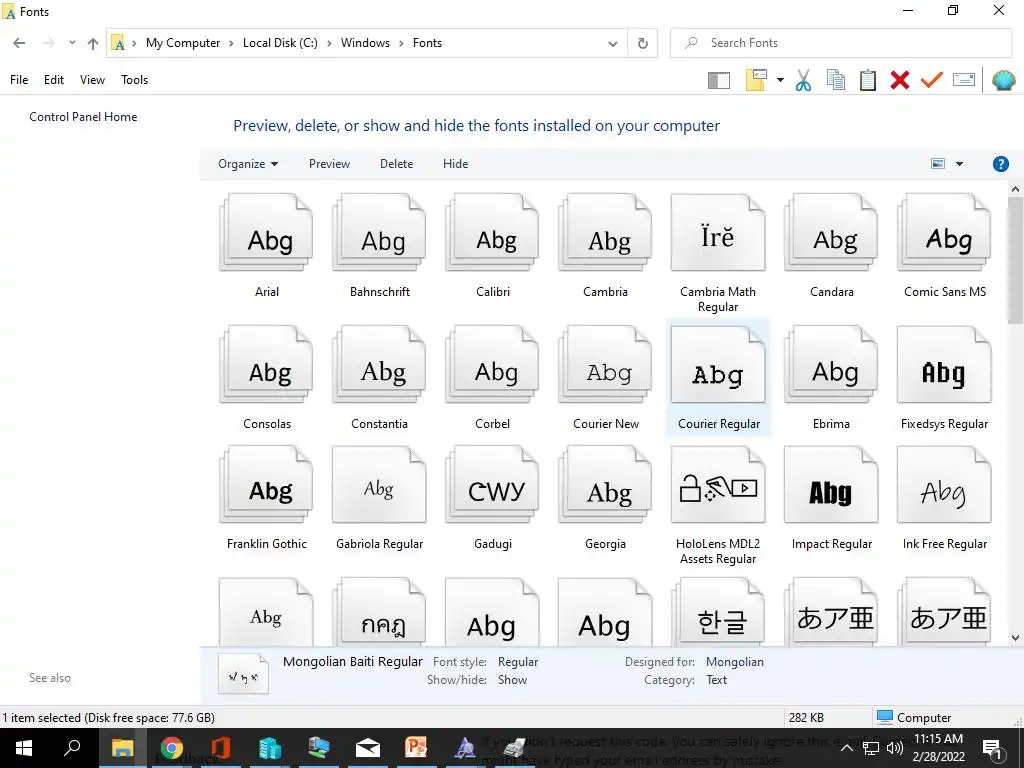Click the change view icon
Viewport: 1024px width, 768px height.
click(x=938, y=164)
